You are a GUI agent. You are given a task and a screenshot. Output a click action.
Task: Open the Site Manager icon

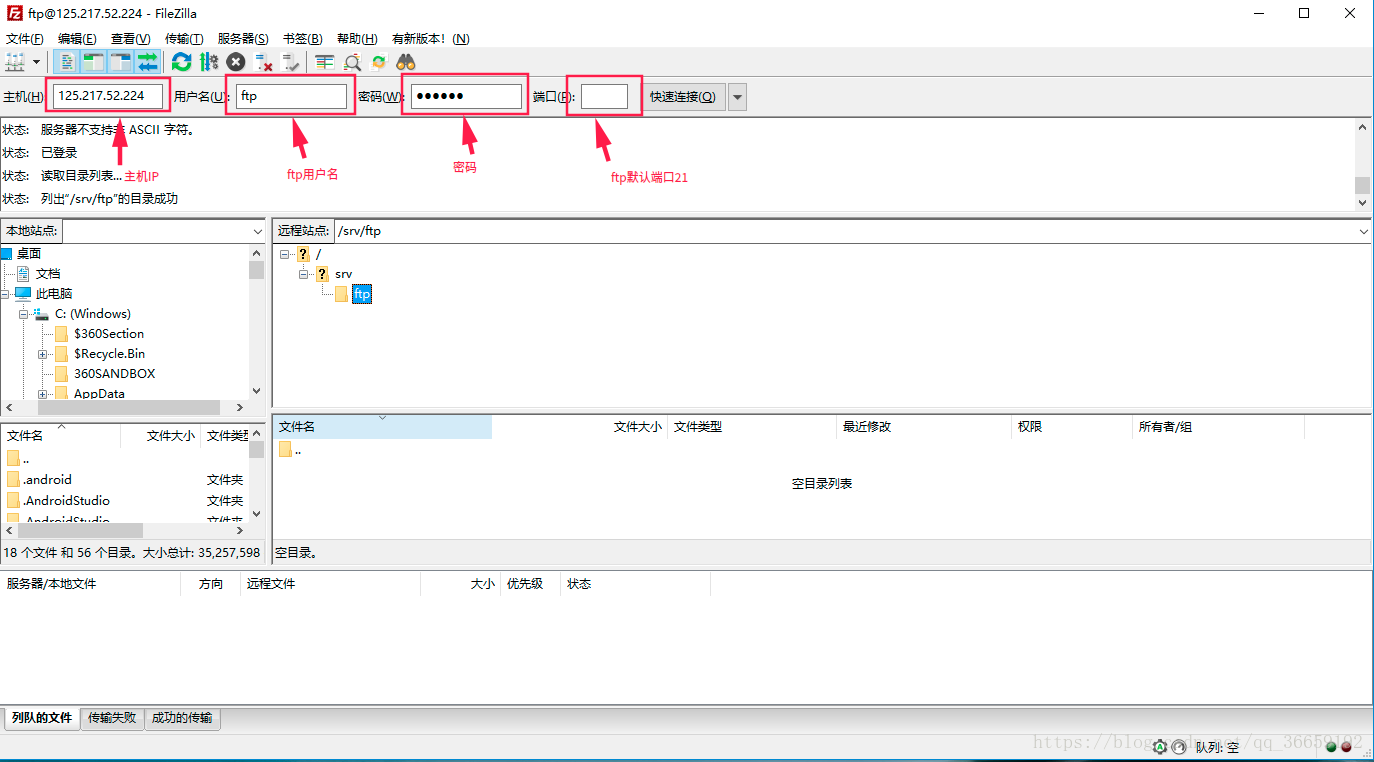[x=15, y=62]
